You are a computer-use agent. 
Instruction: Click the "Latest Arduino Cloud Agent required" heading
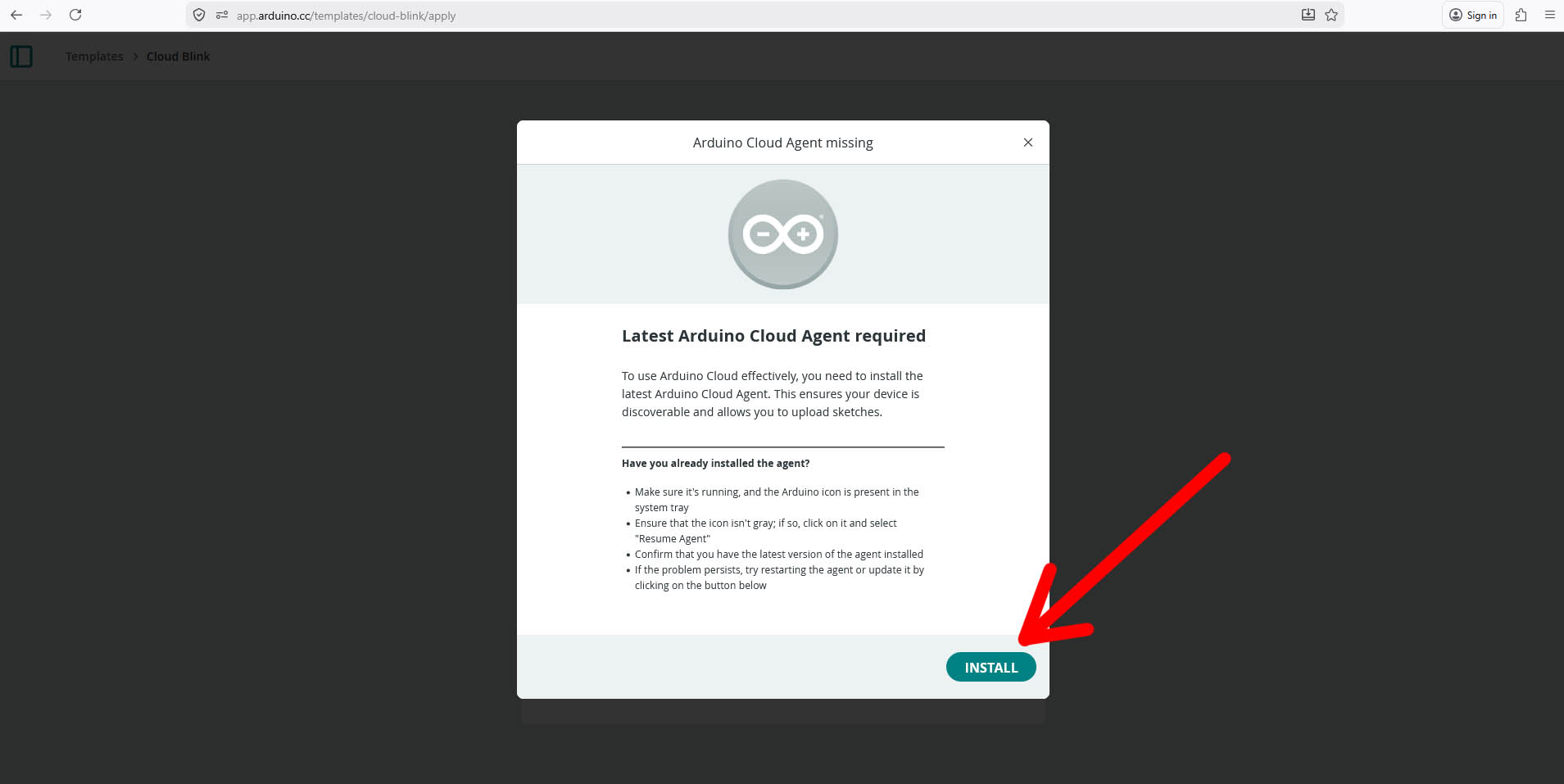point(773,336)
